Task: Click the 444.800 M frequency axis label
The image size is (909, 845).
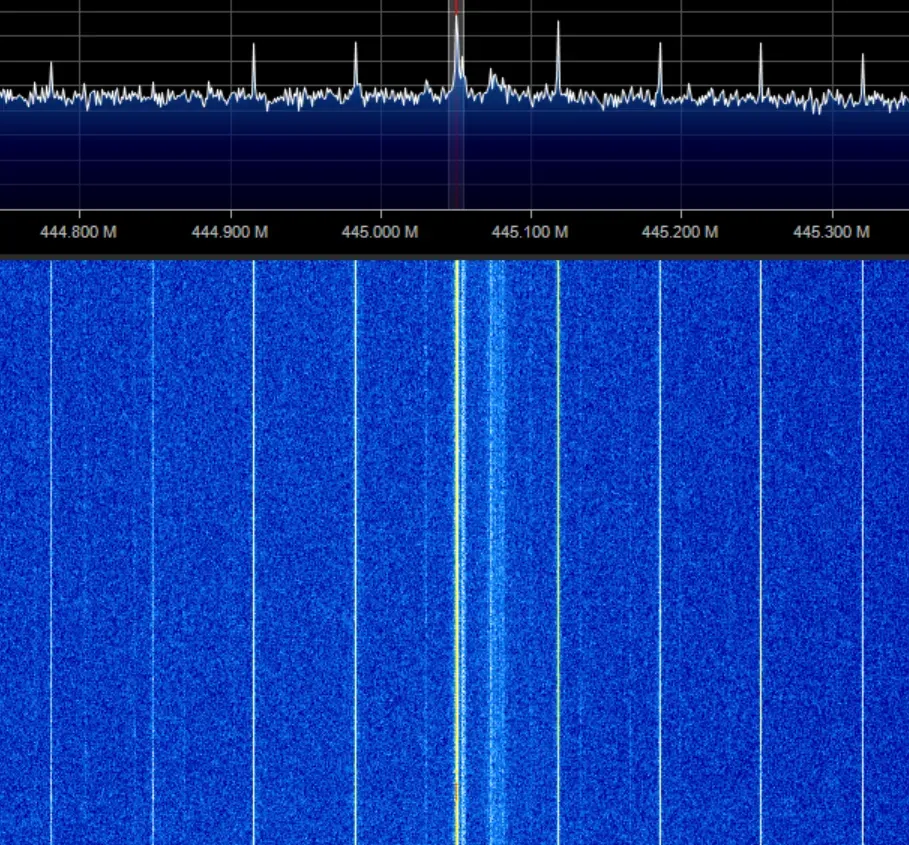Action: click(79, 232)
